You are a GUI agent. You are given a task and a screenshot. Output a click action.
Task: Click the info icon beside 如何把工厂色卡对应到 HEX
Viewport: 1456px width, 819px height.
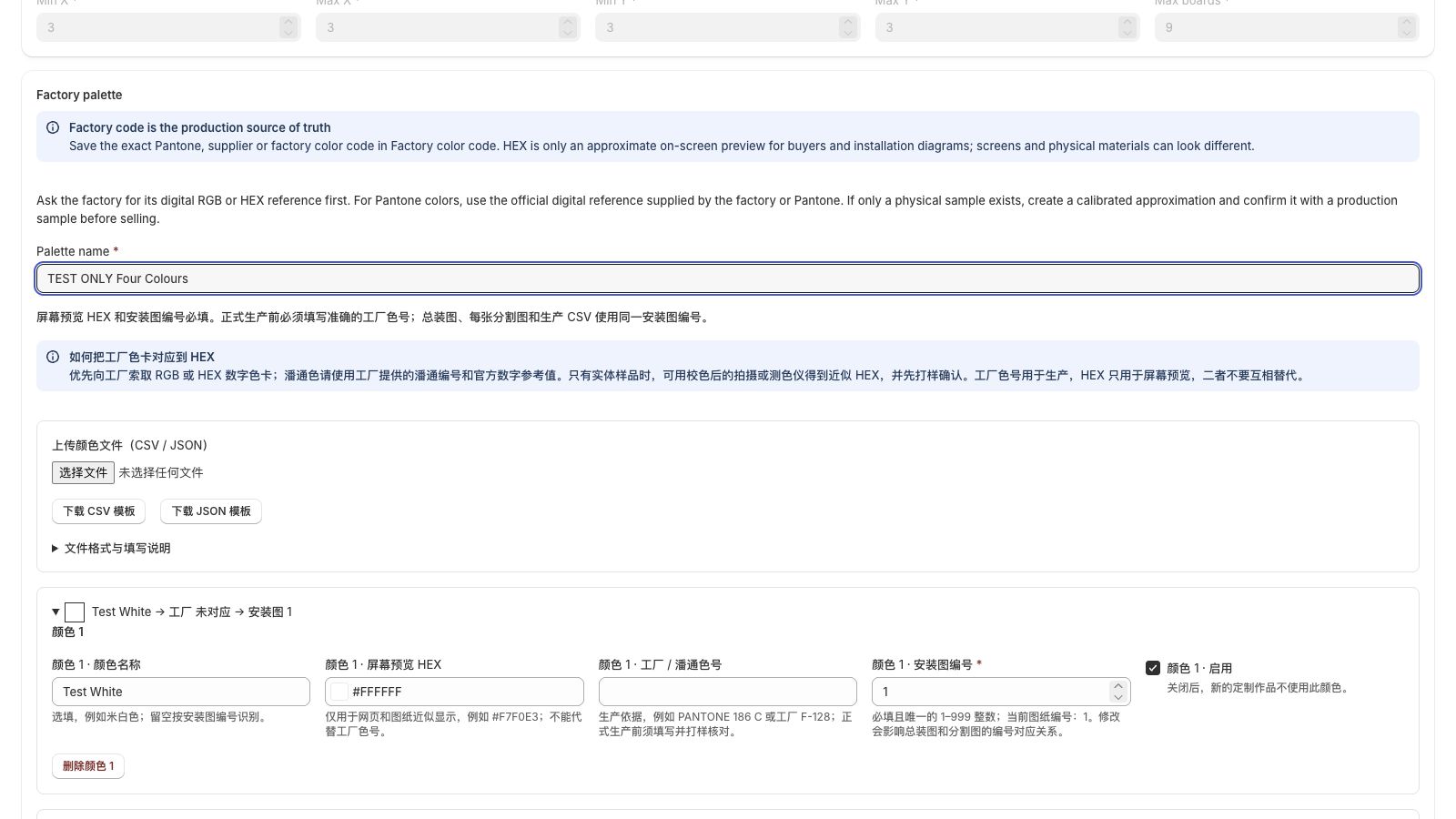tap(53, 357)
